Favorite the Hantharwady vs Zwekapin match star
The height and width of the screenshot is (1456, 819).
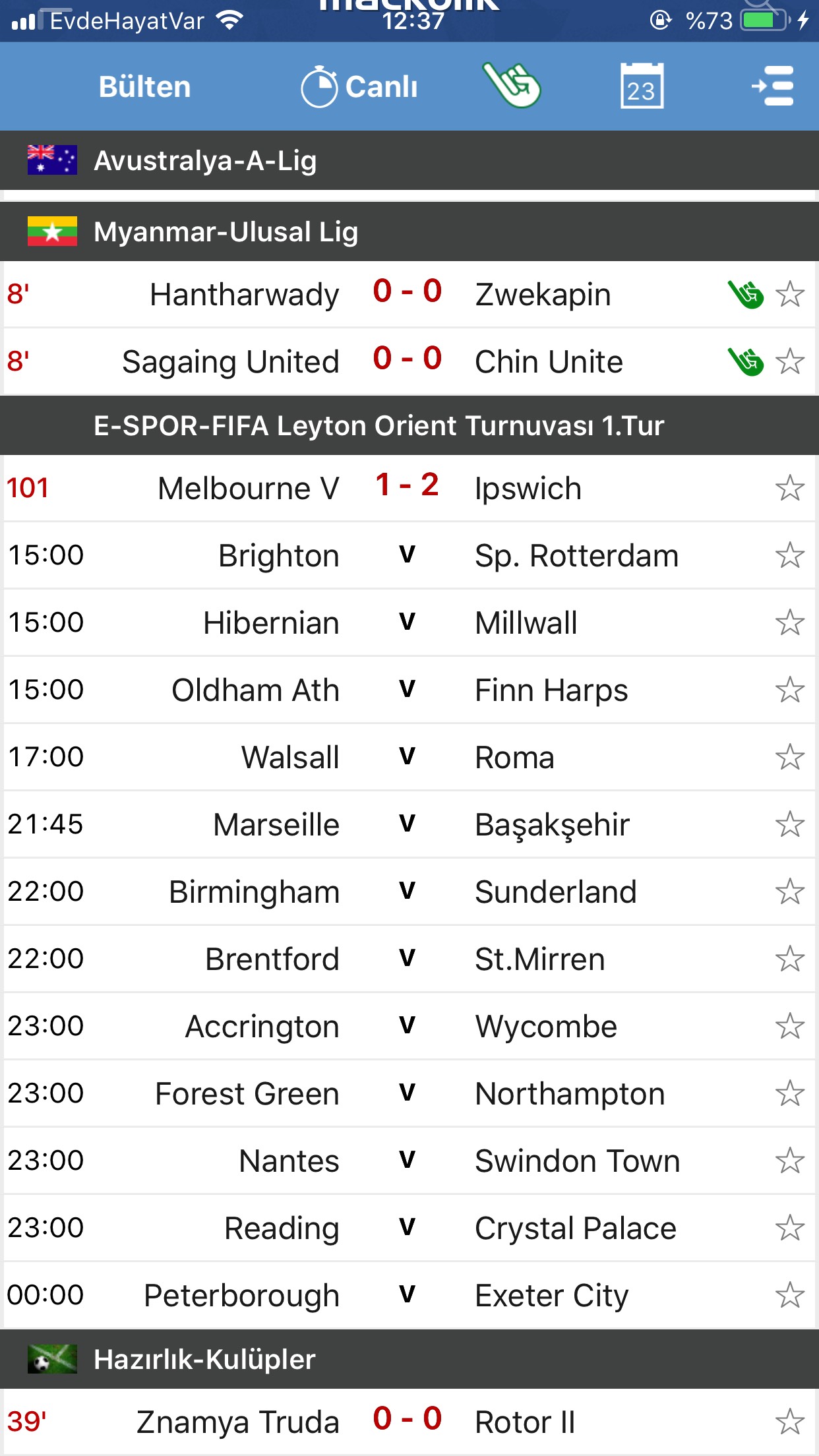pyautogui.click(x=790, y=294)
